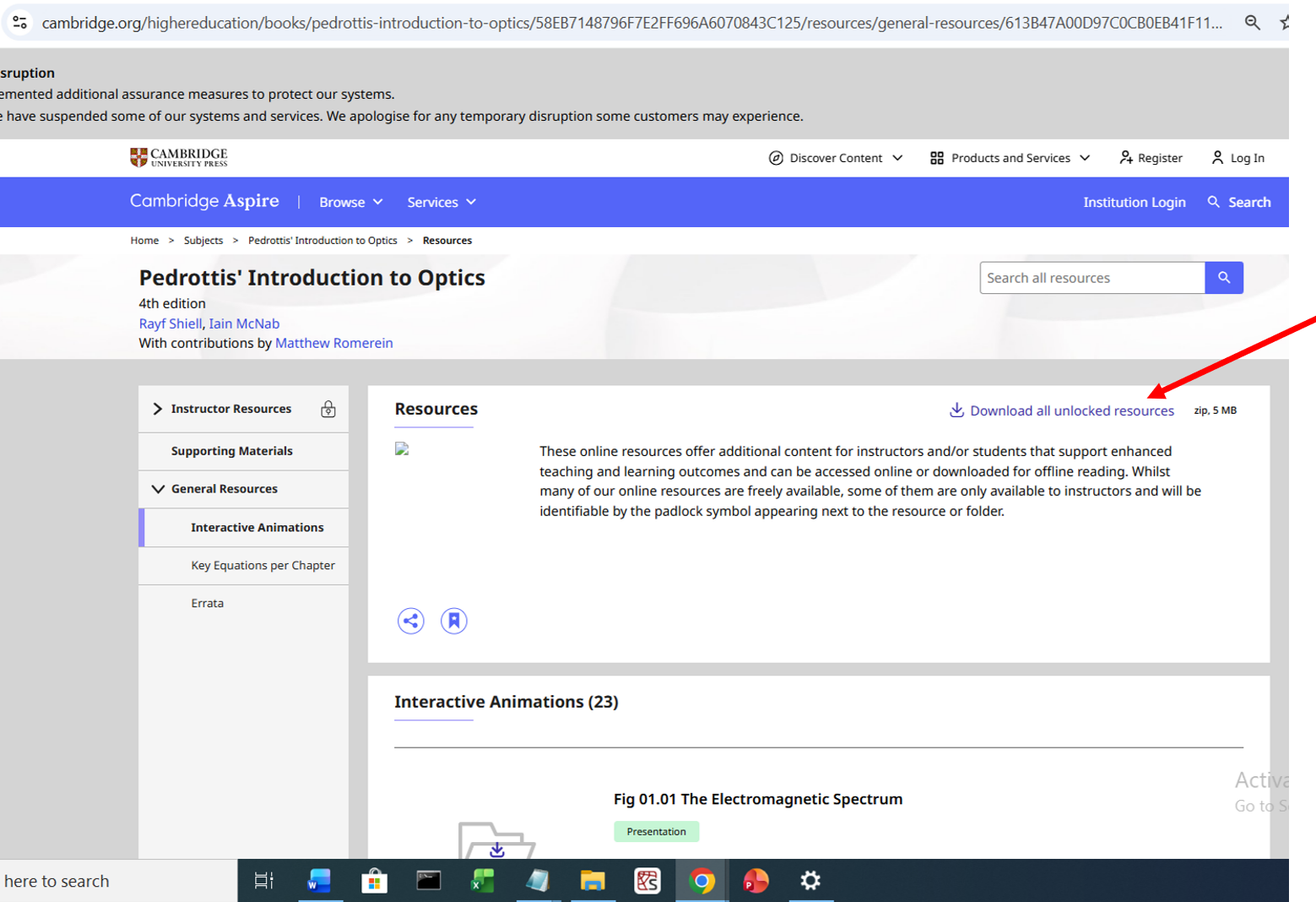
Task: Open File Explorer from the taskbar
Action: [593, 881]
